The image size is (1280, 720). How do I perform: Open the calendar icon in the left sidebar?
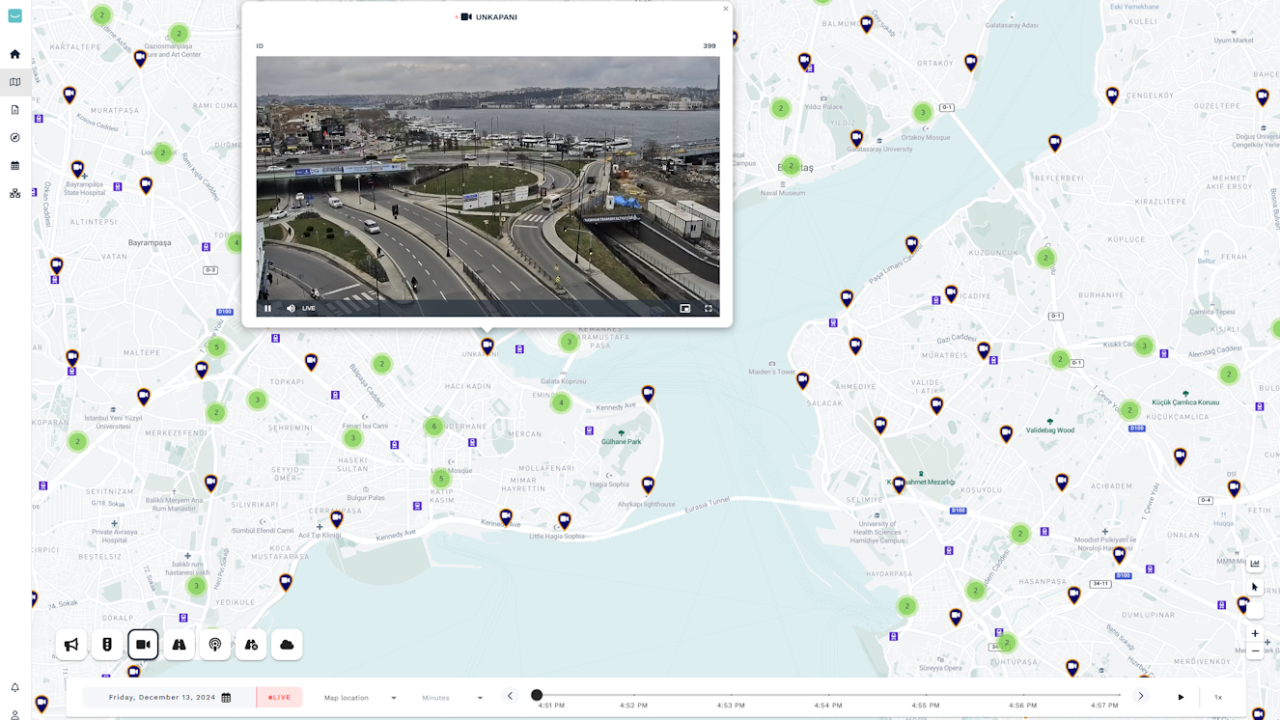(x=14, y=165)
